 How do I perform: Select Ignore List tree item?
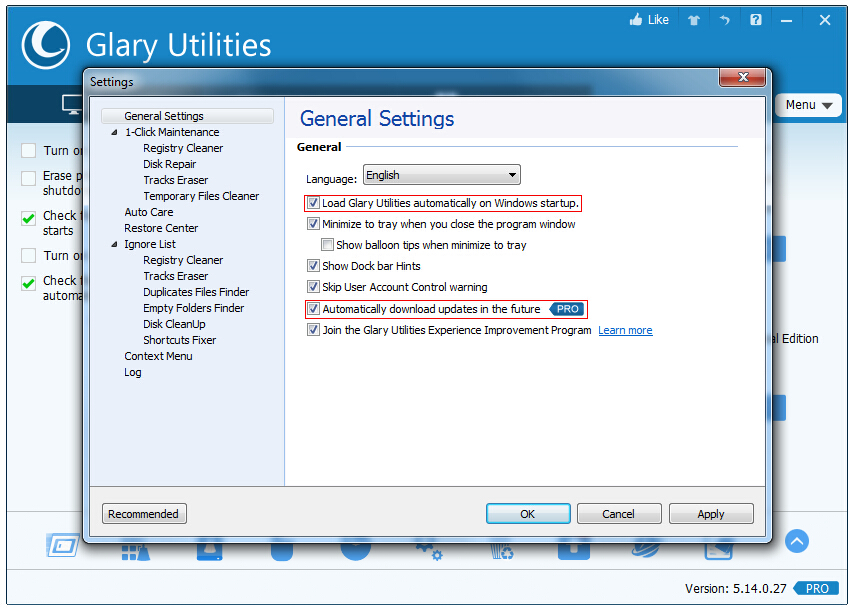[x=150, y=244]
